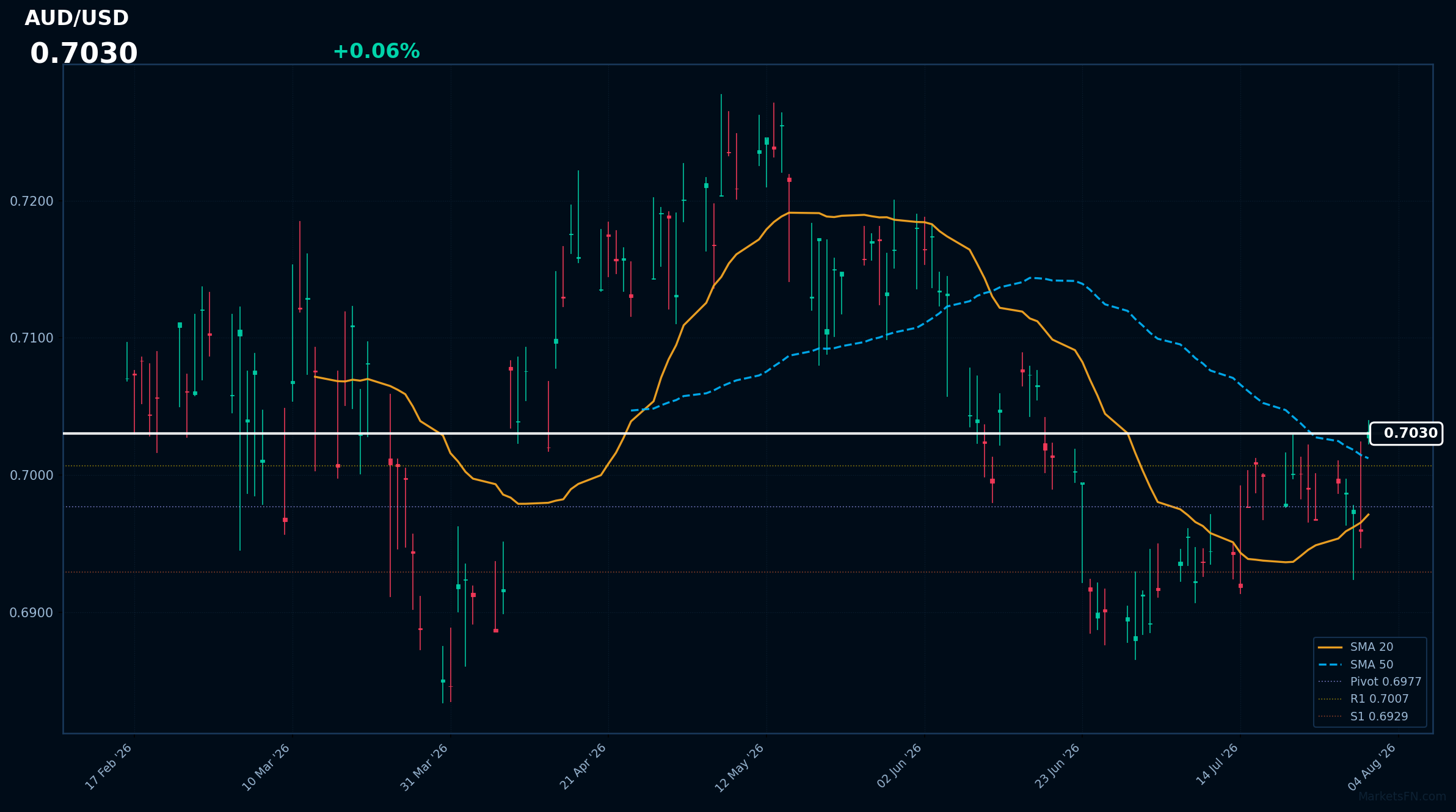Click the 0.6900 y-axis label
1456x812 pixels.
click(x=32, y=612)
